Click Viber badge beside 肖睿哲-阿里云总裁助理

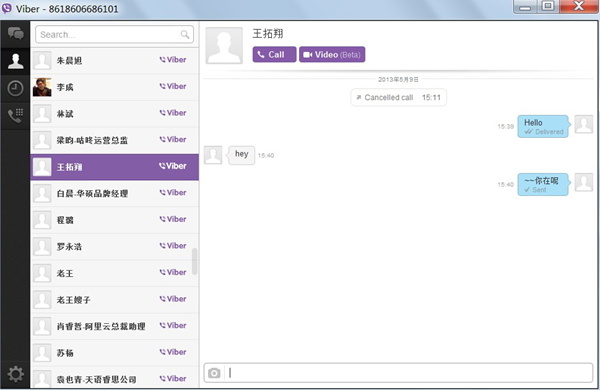(173, 326)
